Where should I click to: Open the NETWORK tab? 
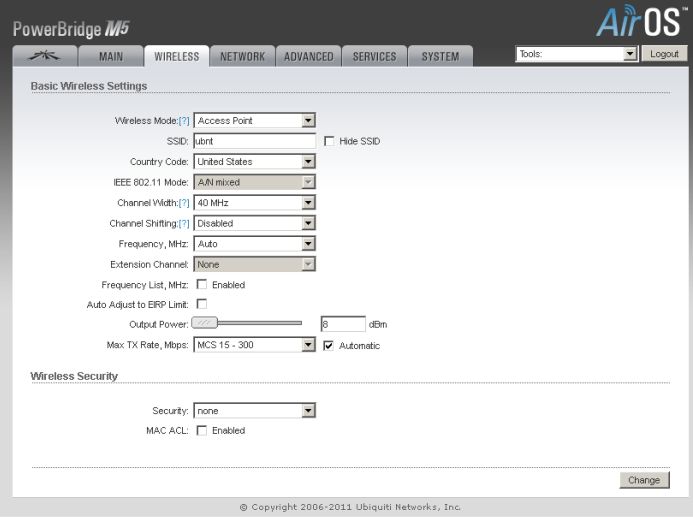[242, 56]
